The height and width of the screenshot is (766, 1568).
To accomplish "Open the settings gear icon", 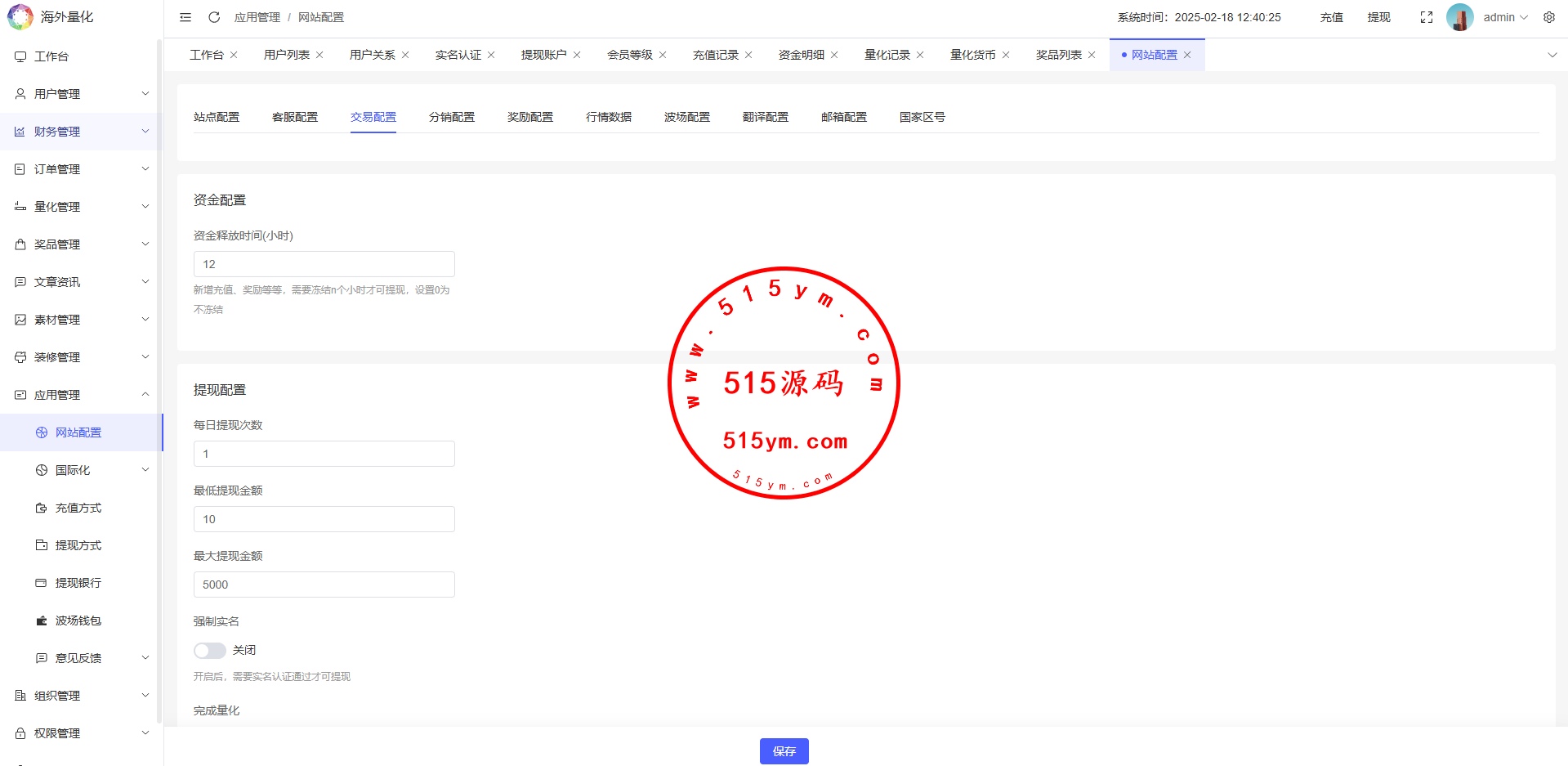I will [x=1549, y=17].
